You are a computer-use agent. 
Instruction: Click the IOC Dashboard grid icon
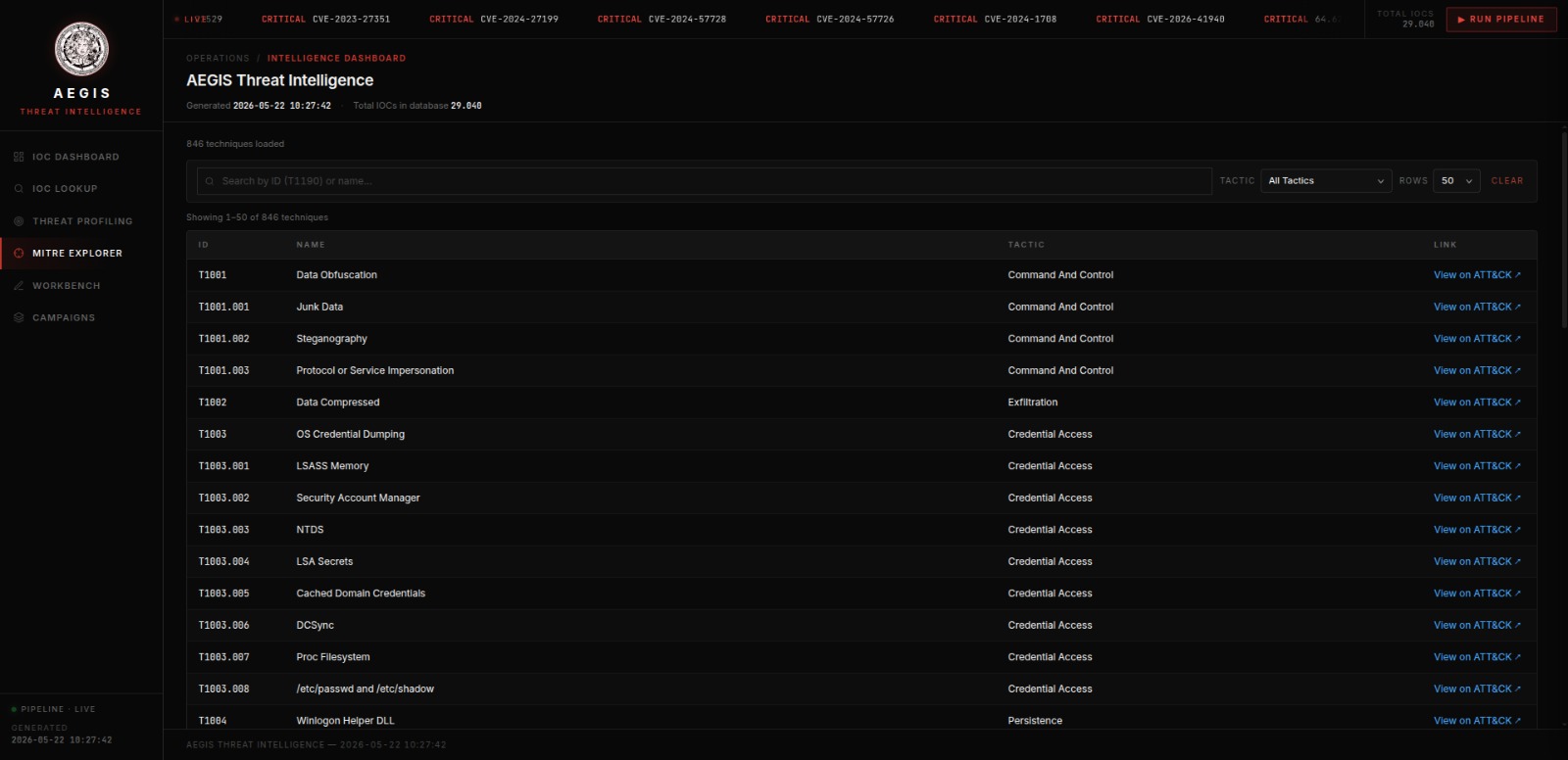click(19, 157)
